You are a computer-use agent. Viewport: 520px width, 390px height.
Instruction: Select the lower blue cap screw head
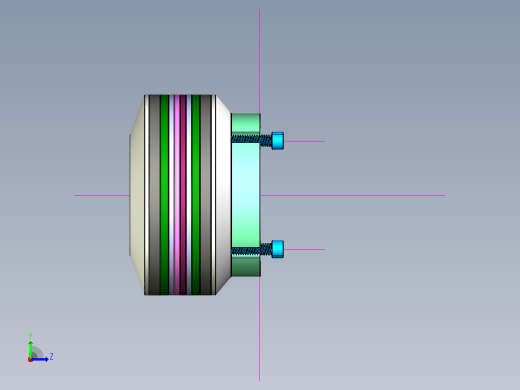pyautogui.click(x=278, y=249)
